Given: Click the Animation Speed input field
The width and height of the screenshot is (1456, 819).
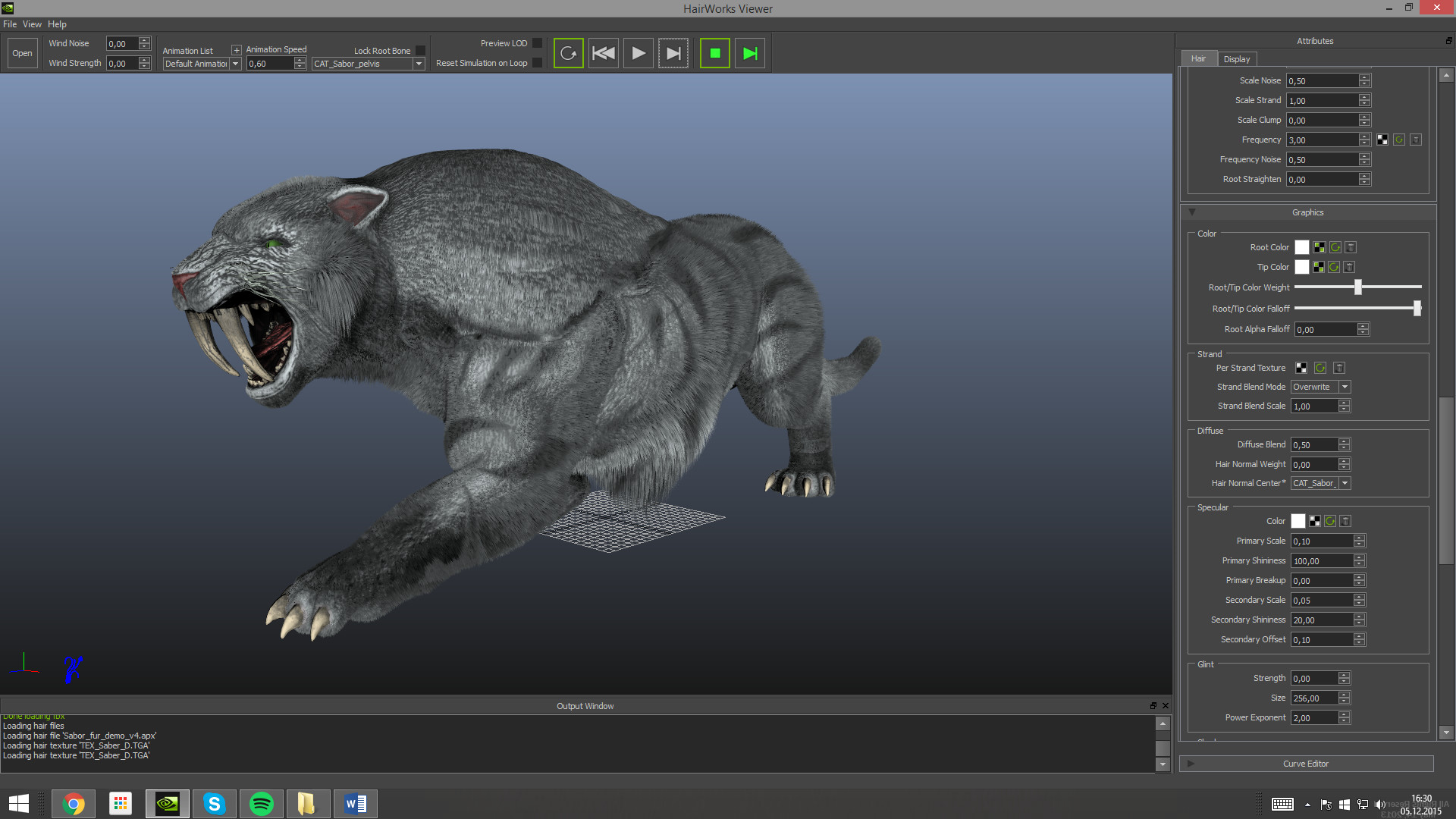Looking at the screenshot, I should (x=271, y=64).
